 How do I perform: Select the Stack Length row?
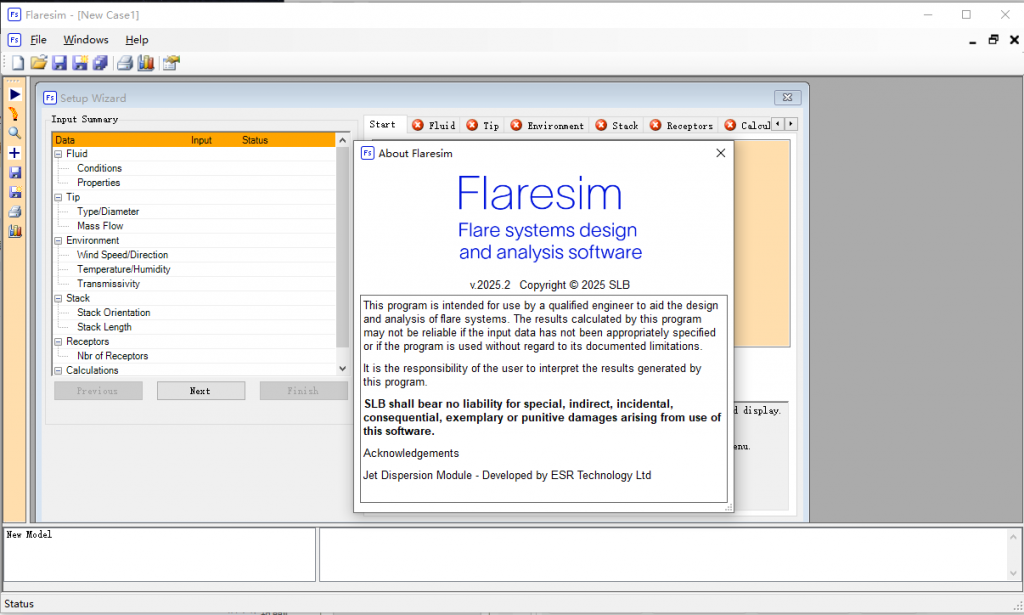point(104,327)
